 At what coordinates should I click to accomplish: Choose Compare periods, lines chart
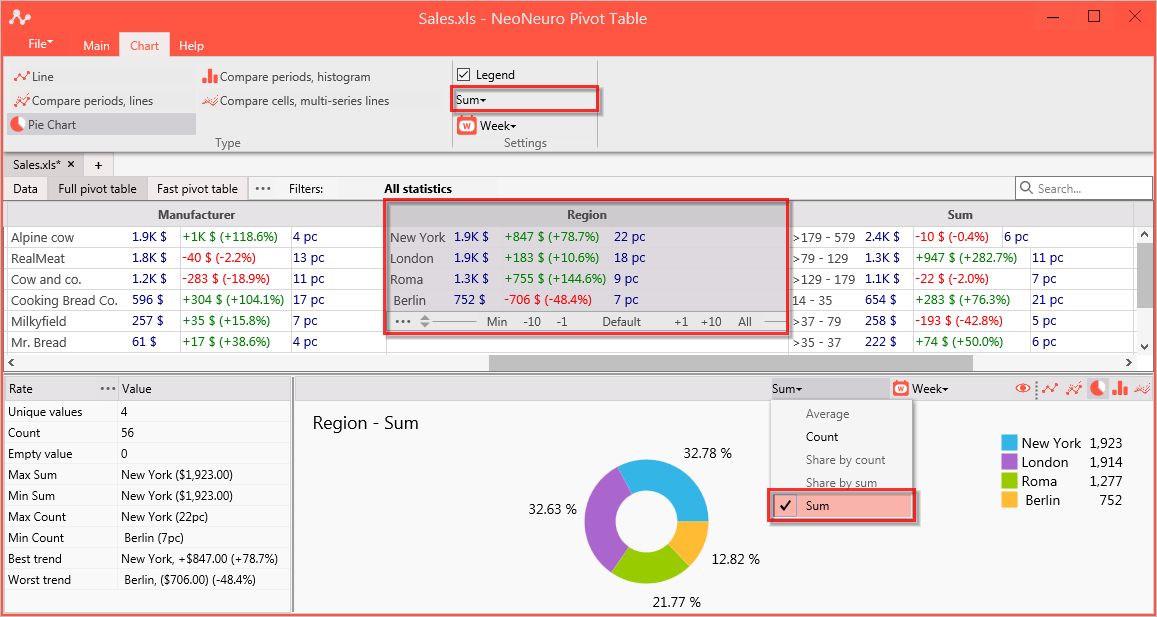[x=83, y=100]
